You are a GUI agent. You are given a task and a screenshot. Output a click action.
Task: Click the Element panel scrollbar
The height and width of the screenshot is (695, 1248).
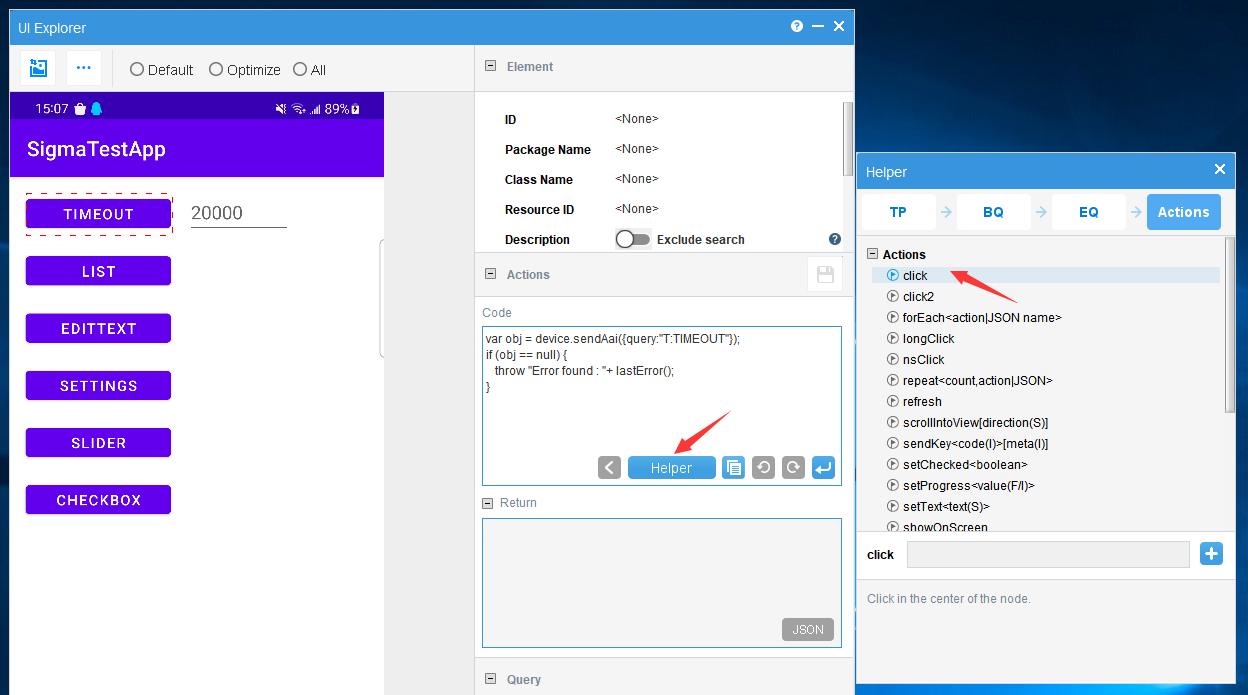(x=848, y=140)
